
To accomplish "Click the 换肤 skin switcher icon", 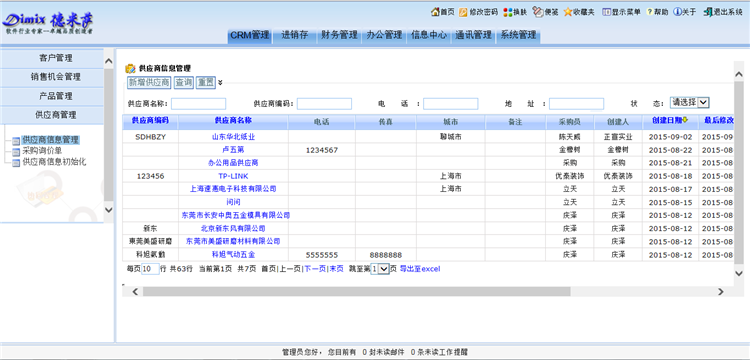I will click(507, 12).
